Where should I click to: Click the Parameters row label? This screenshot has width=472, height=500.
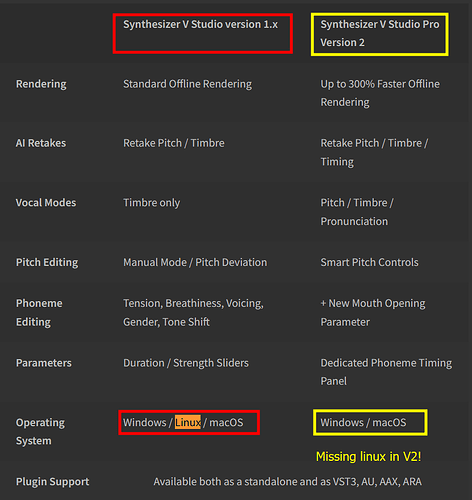pyautogui.click(x=44, y=363)
